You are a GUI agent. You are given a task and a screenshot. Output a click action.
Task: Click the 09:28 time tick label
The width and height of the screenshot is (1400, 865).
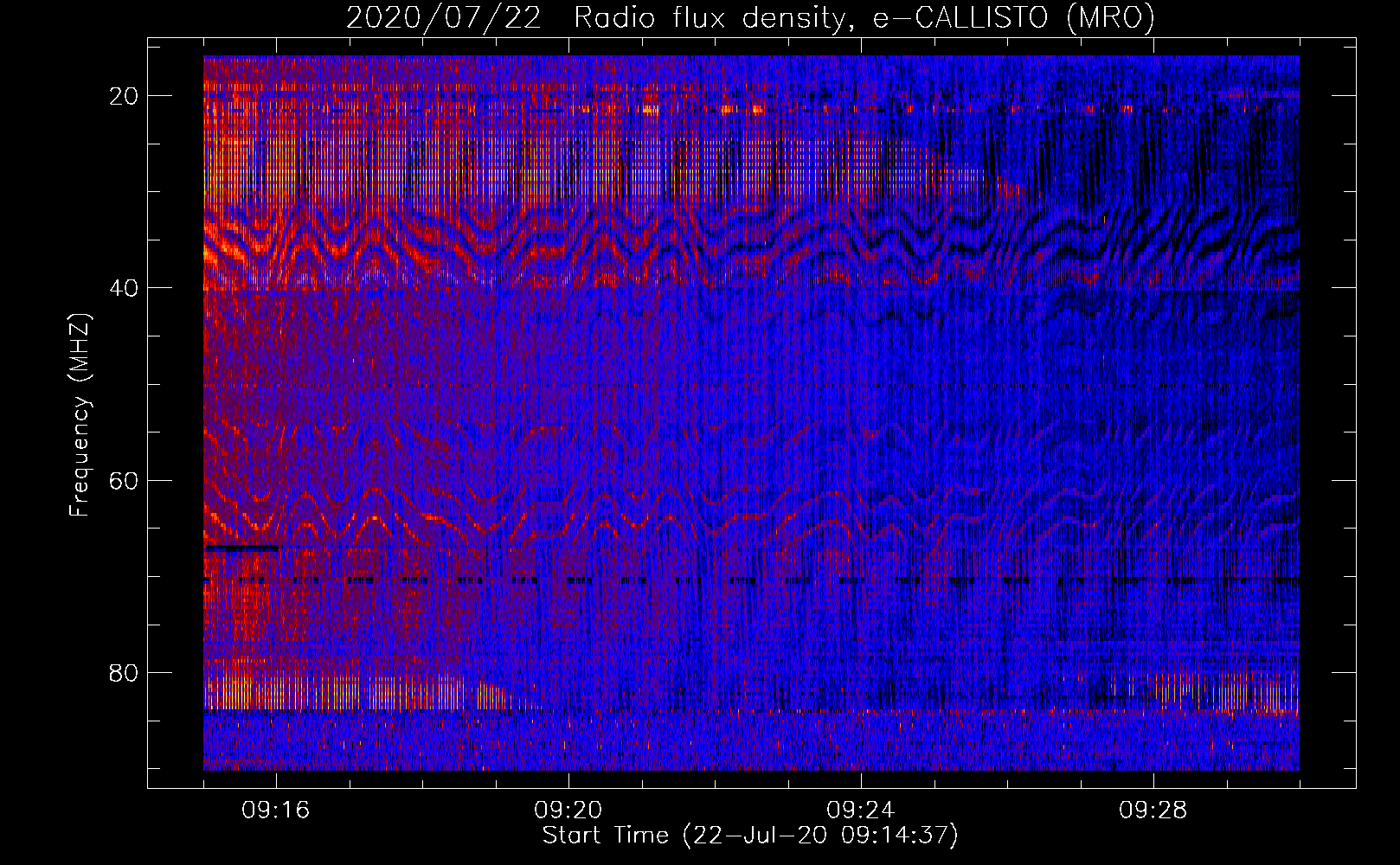coord(1153,811)
